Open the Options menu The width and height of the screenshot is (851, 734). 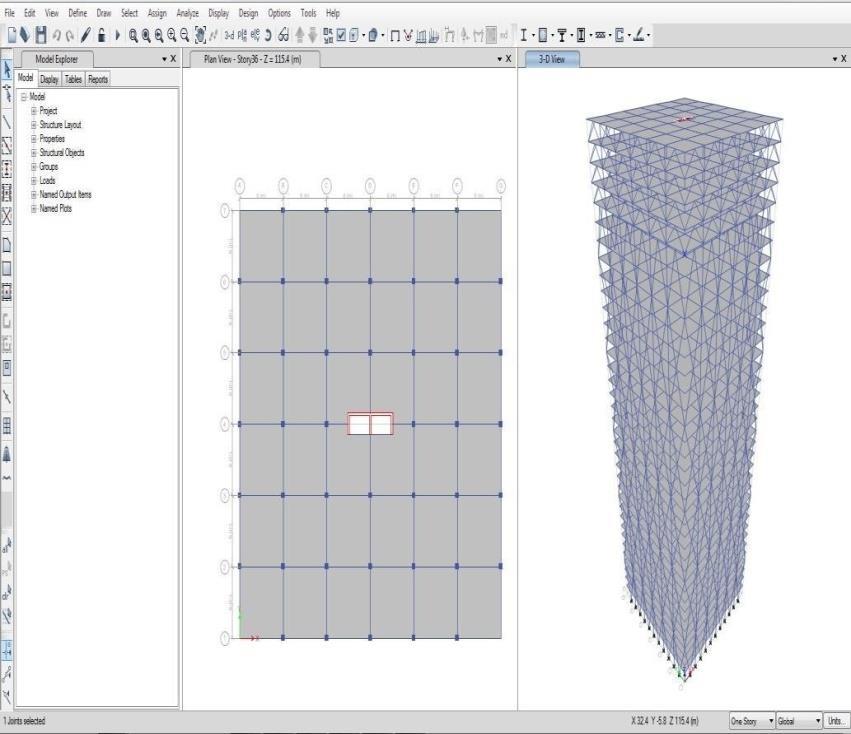pos(279,12)
